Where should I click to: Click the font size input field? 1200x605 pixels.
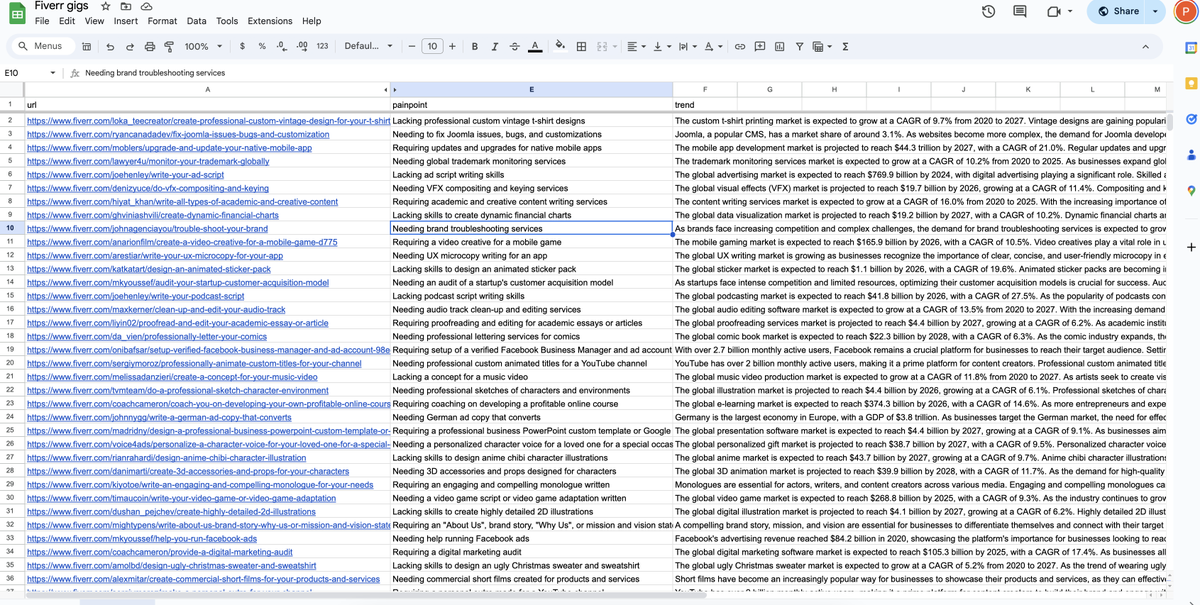coord(432,46)
